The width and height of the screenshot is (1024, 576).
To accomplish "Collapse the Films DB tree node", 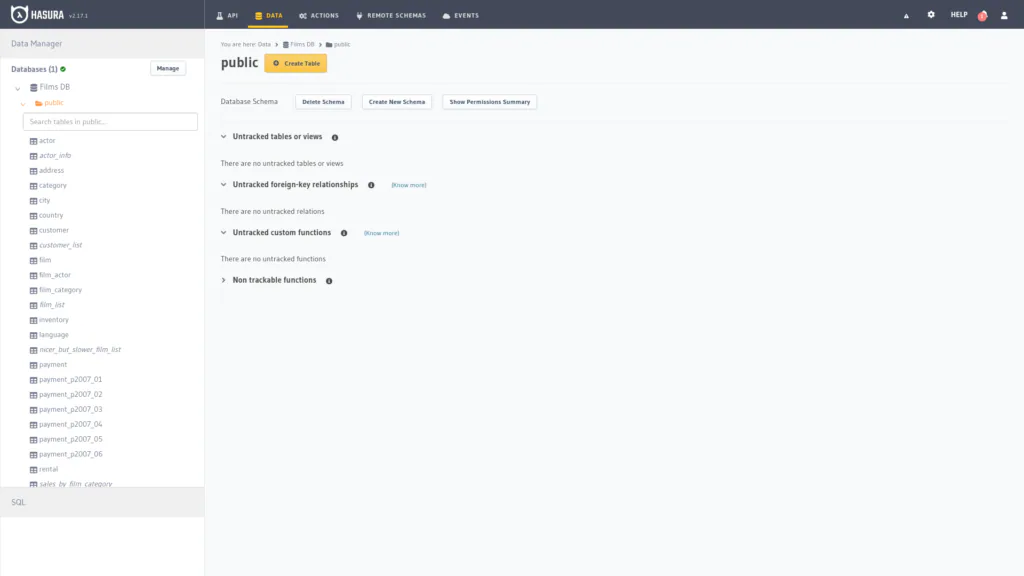I will (18, 88).
